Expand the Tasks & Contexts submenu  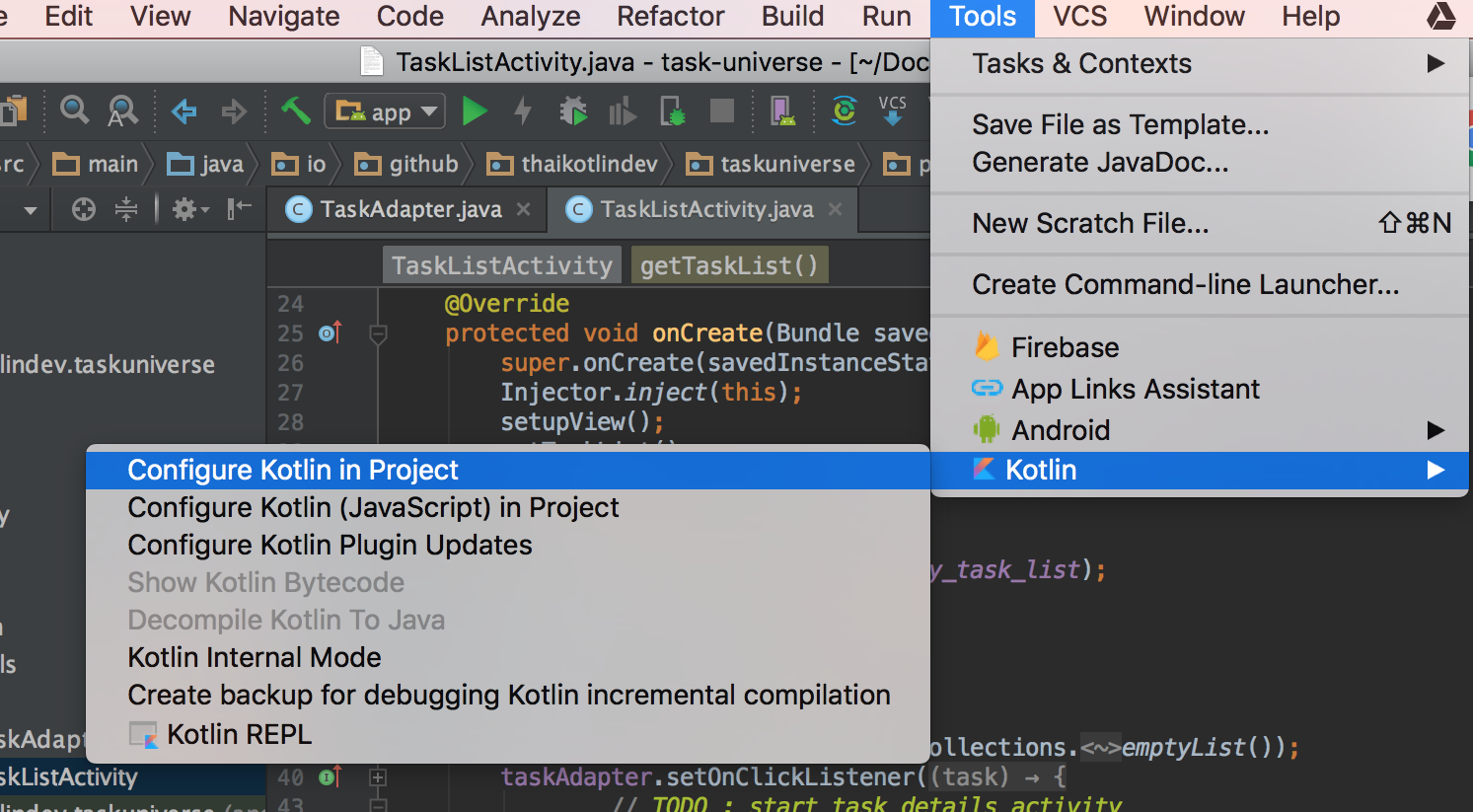tap(1081, 63)
